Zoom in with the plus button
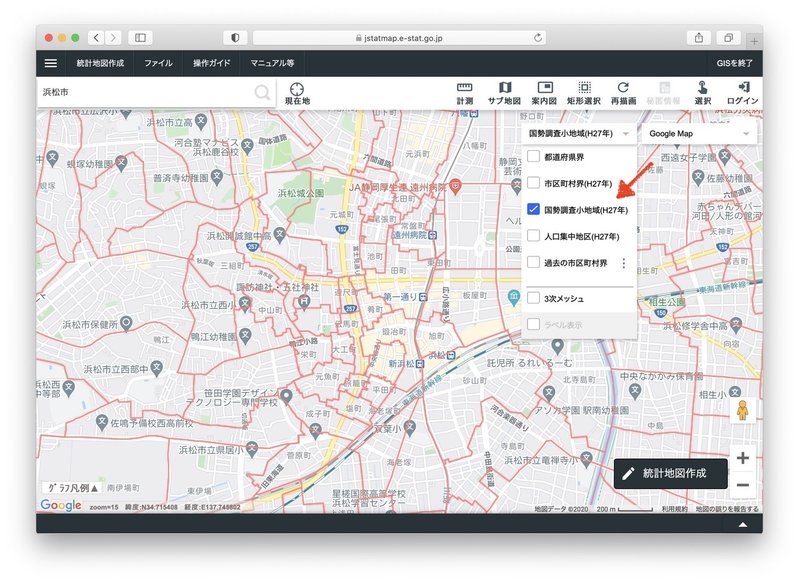800x583 pixels. 743,458
